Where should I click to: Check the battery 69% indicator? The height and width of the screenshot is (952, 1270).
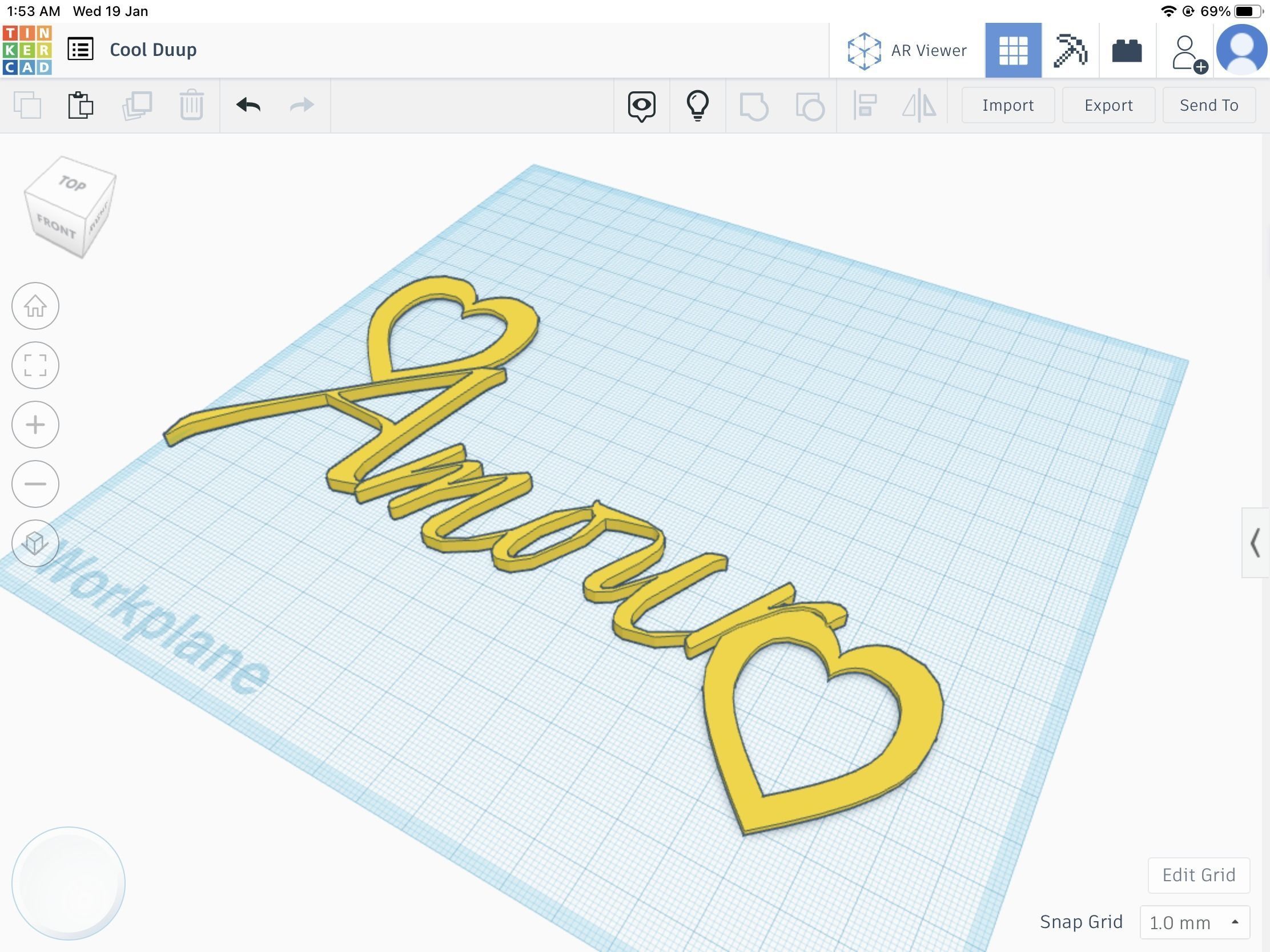[x=1231, y=11]
